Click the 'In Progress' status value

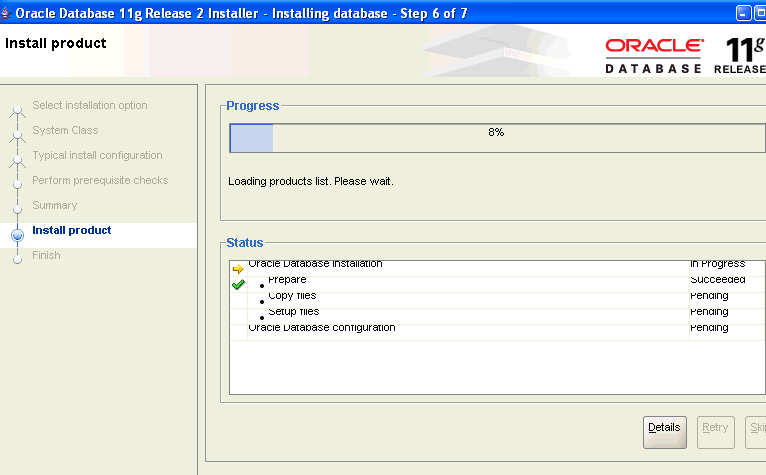coord(718,264)
